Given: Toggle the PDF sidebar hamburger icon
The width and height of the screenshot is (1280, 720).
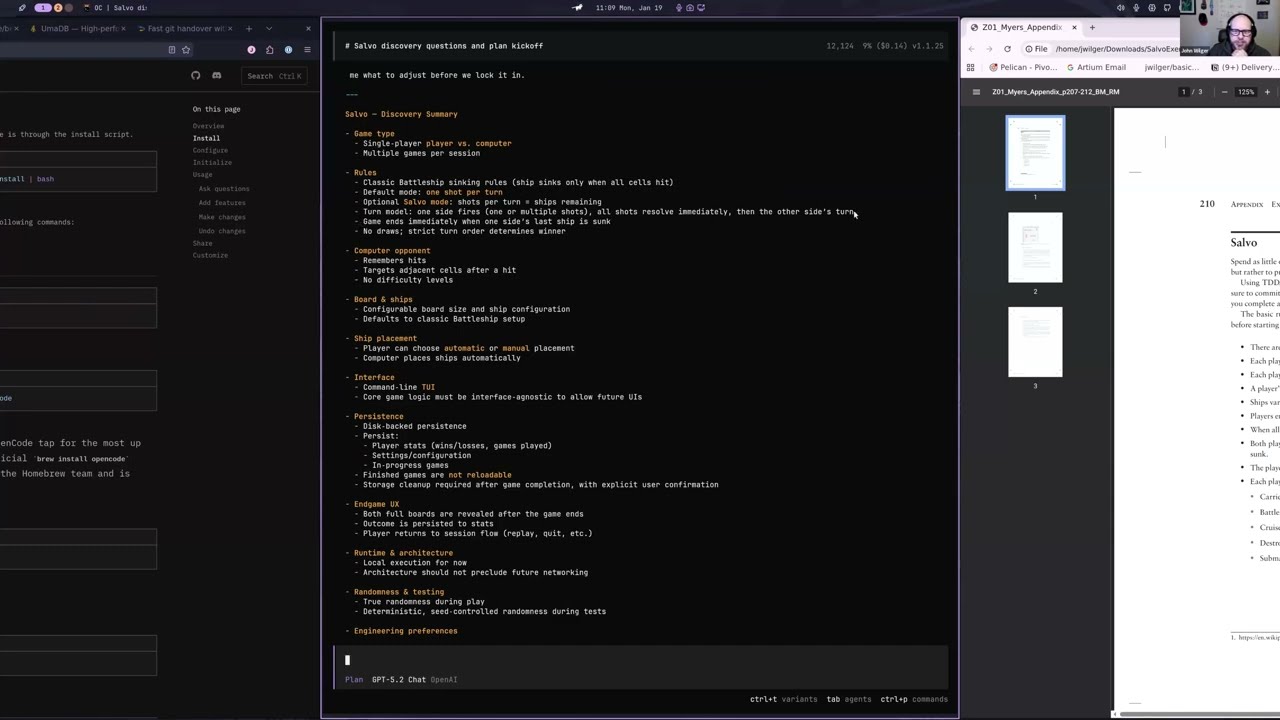Looking at the screenshot, I should (976, 92).
